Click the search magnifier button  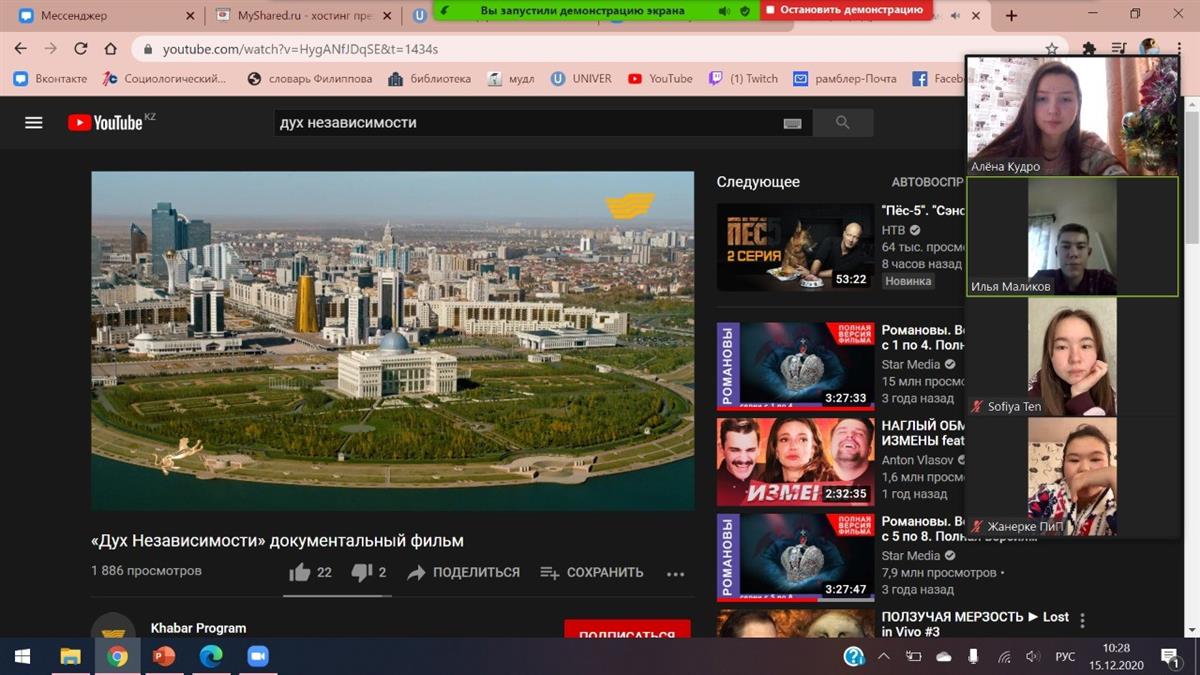[x=842, y=123]
